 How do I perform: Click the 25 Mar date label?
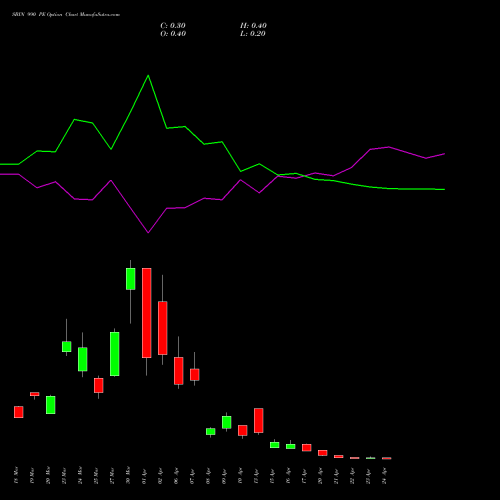[96, 475]
